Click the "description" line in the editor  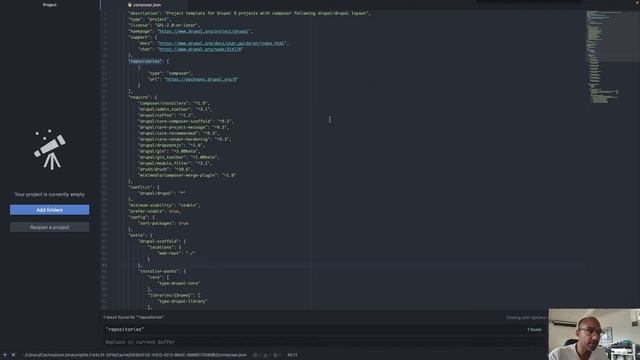point(249,13)
